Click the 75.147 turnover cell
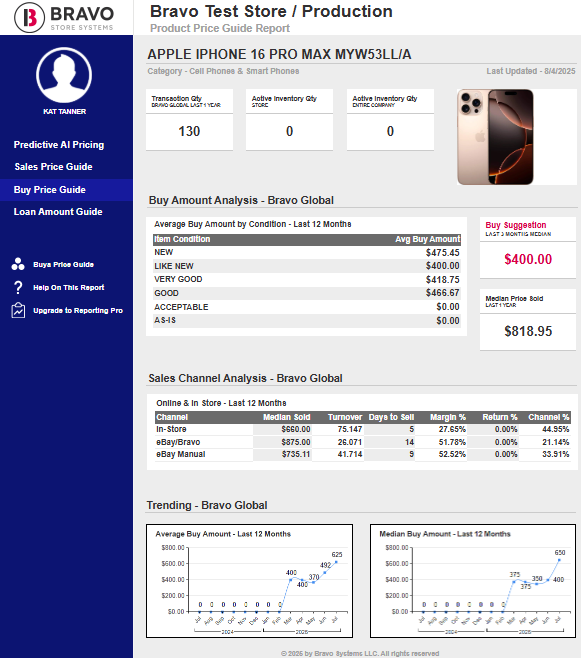Image resolution: width=581 pixels, height=658 pixels. (350, 429)
